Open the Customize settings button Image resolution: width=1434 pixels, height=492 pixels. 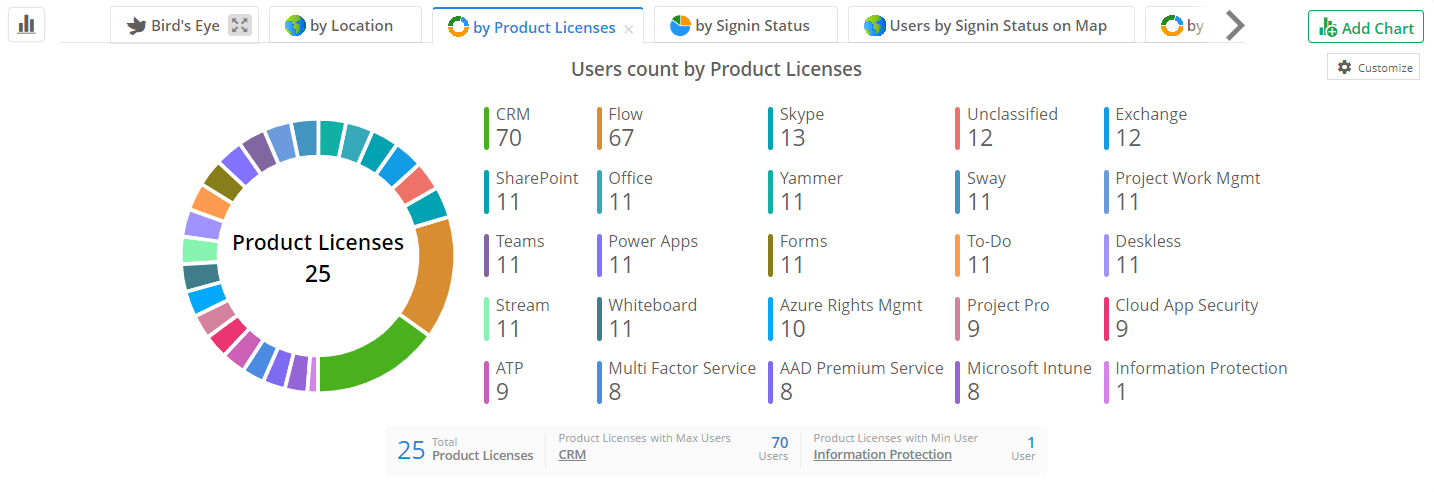click(x=1373, y=67)
